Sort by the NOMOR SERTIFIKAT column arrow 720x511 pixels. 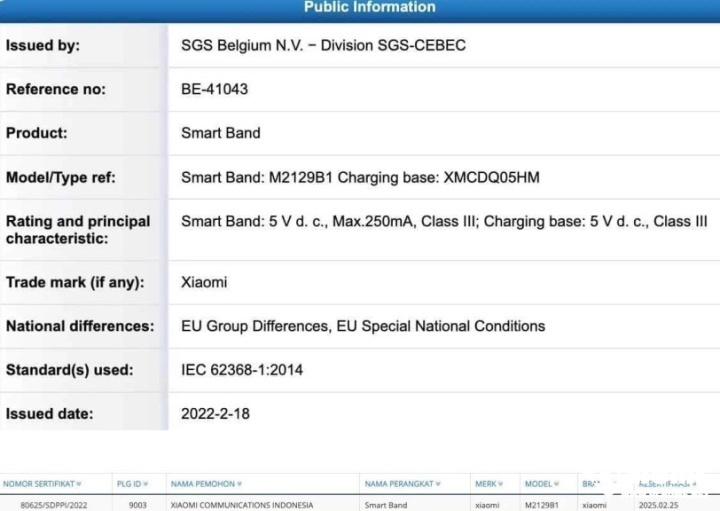pos(79,484)
